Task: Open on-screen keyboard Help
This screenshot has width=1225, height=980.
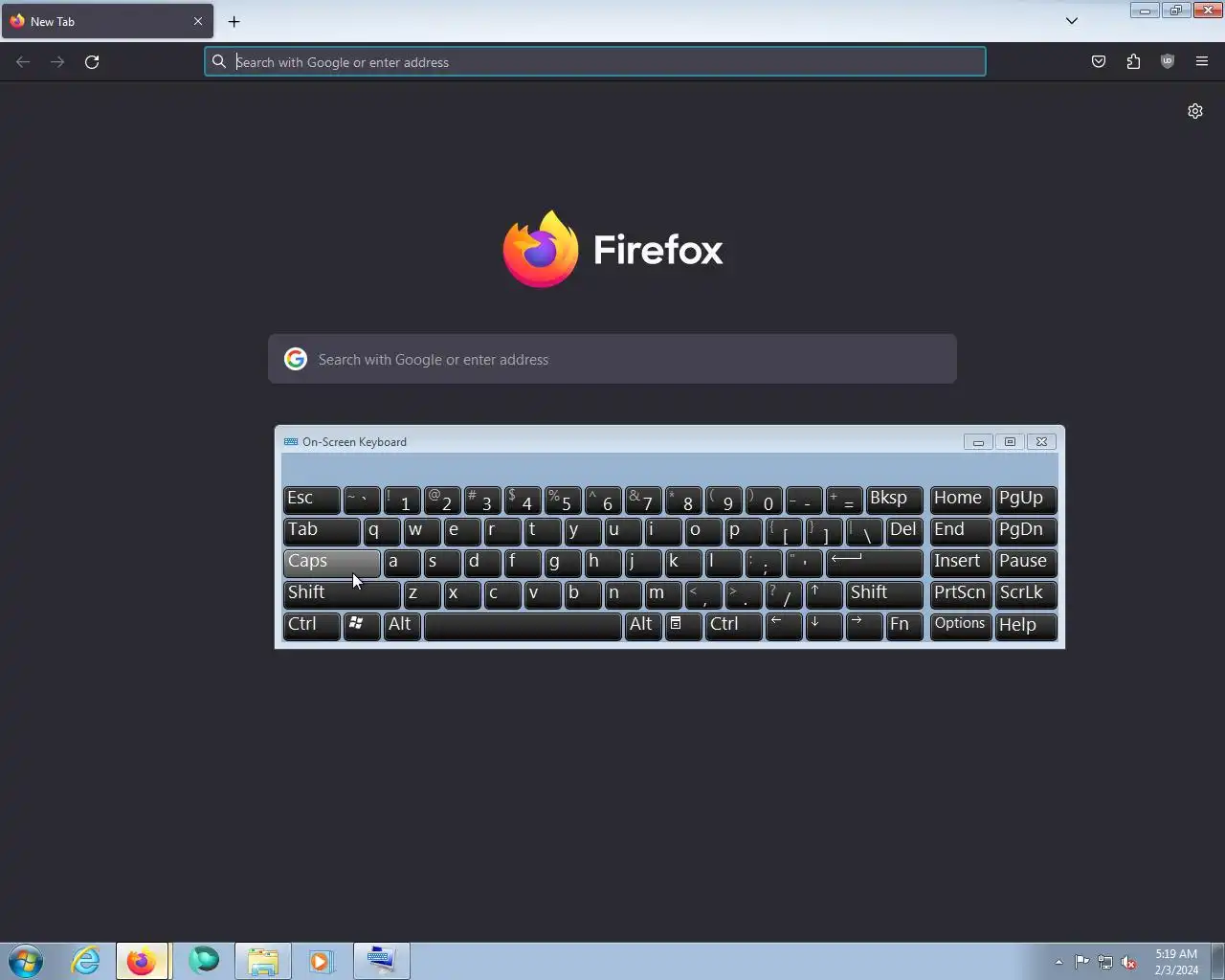Action: (1026, 625)
